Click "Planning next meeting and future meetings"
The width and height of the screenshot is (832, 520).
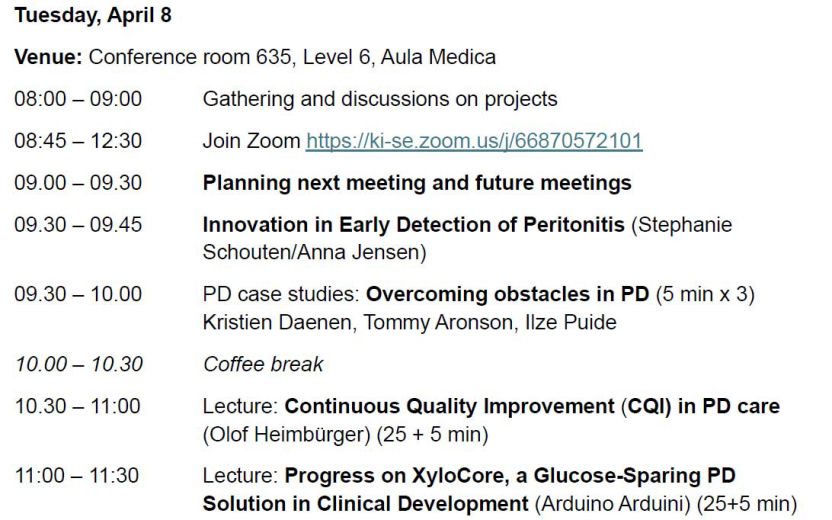pos(417,183)
